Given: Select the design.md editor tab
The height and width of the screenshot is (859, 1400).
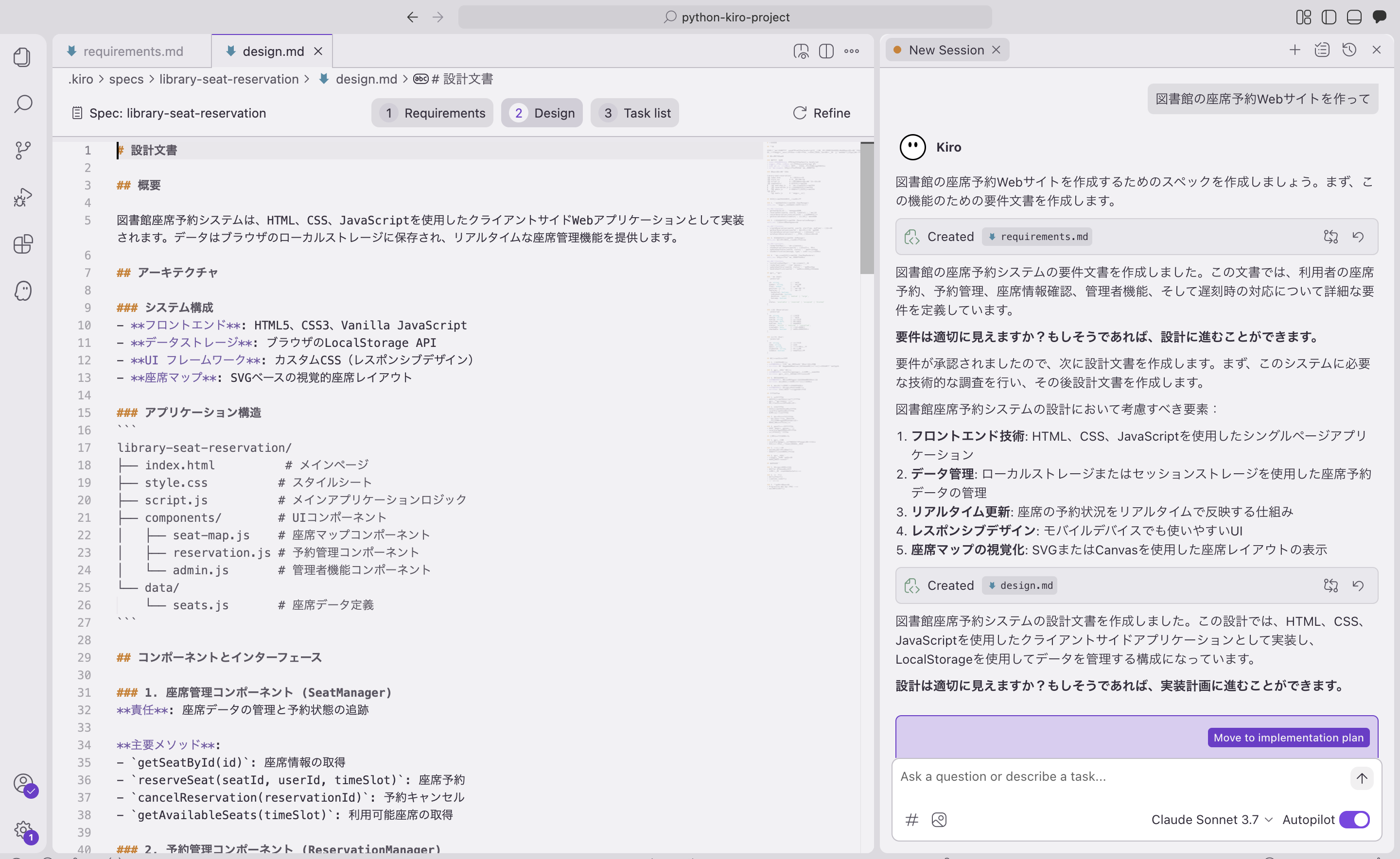Looking at the screenshot, I should (272, 51).
